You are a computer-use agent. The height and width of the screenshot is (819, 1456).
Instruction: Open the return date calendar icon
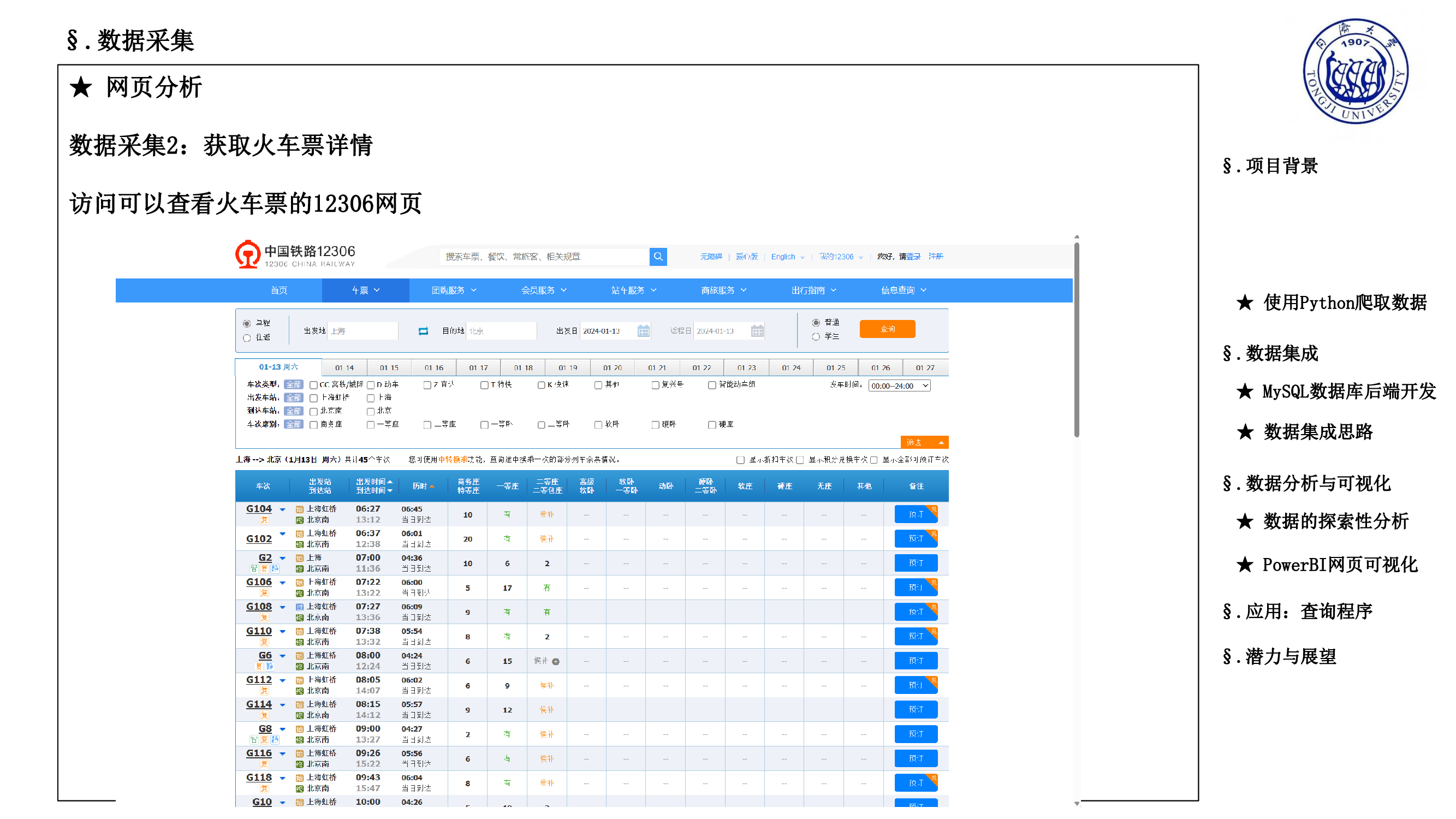757,331
